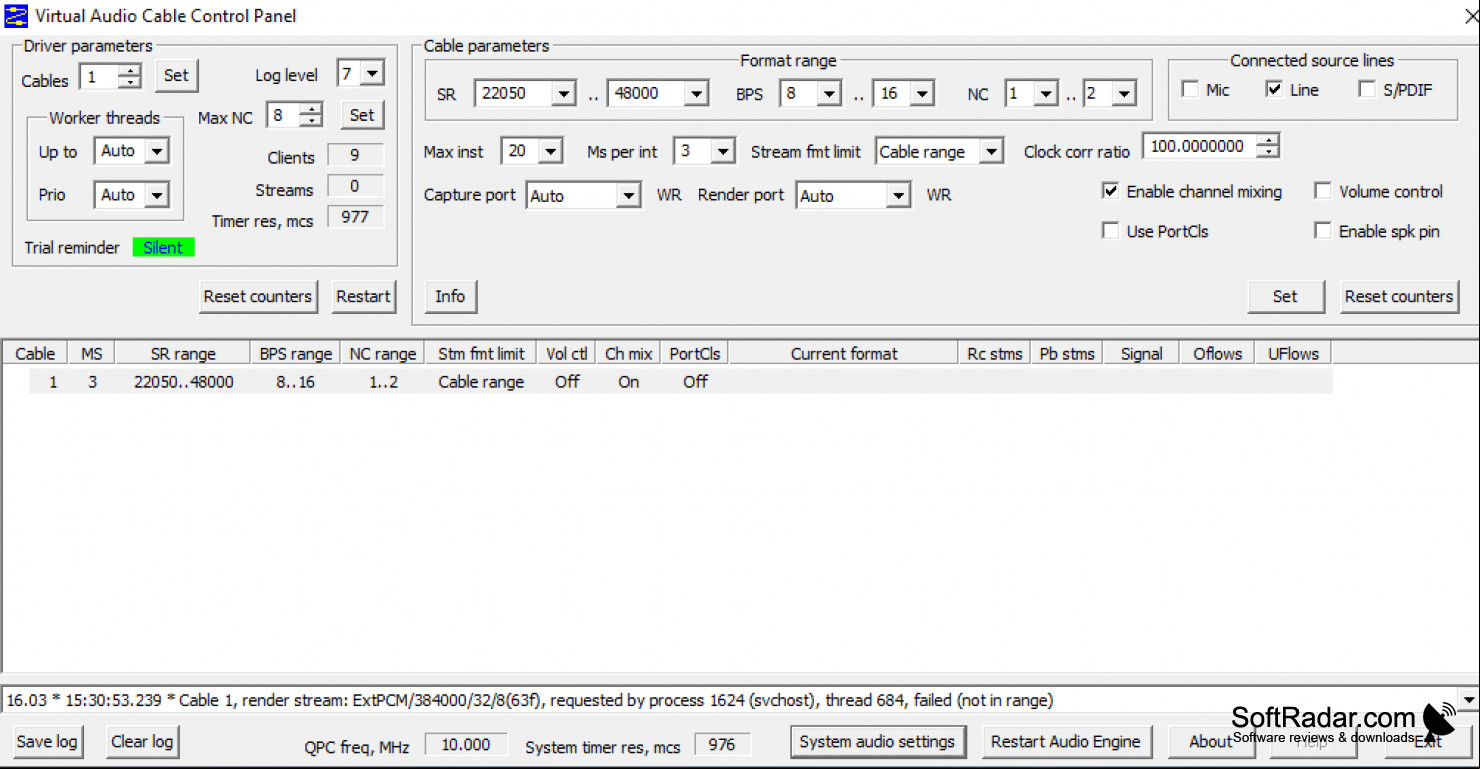Click the Clear log button

pos(142,741)
